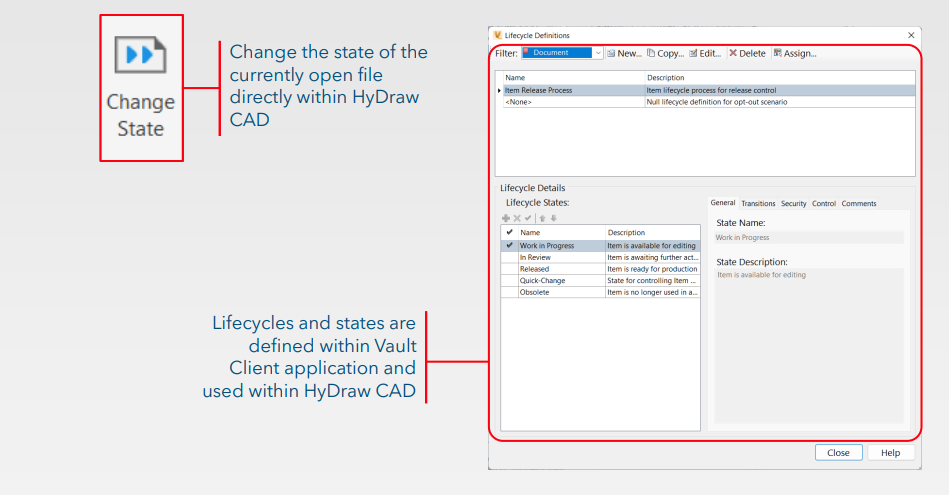Click 'Item is no longer used in a...' cell
The height and width of the screenshot is (495, 949).
652,292
